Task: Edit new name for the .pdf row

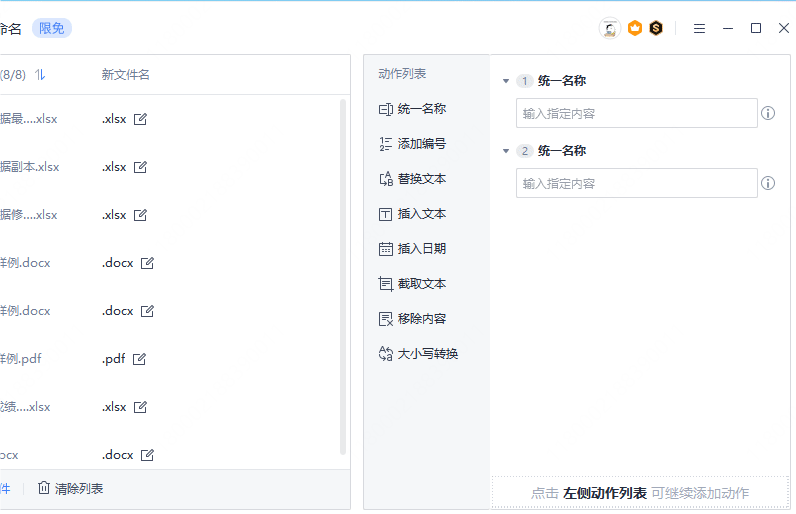Action: pyautogui.click(x=139, y=359)
